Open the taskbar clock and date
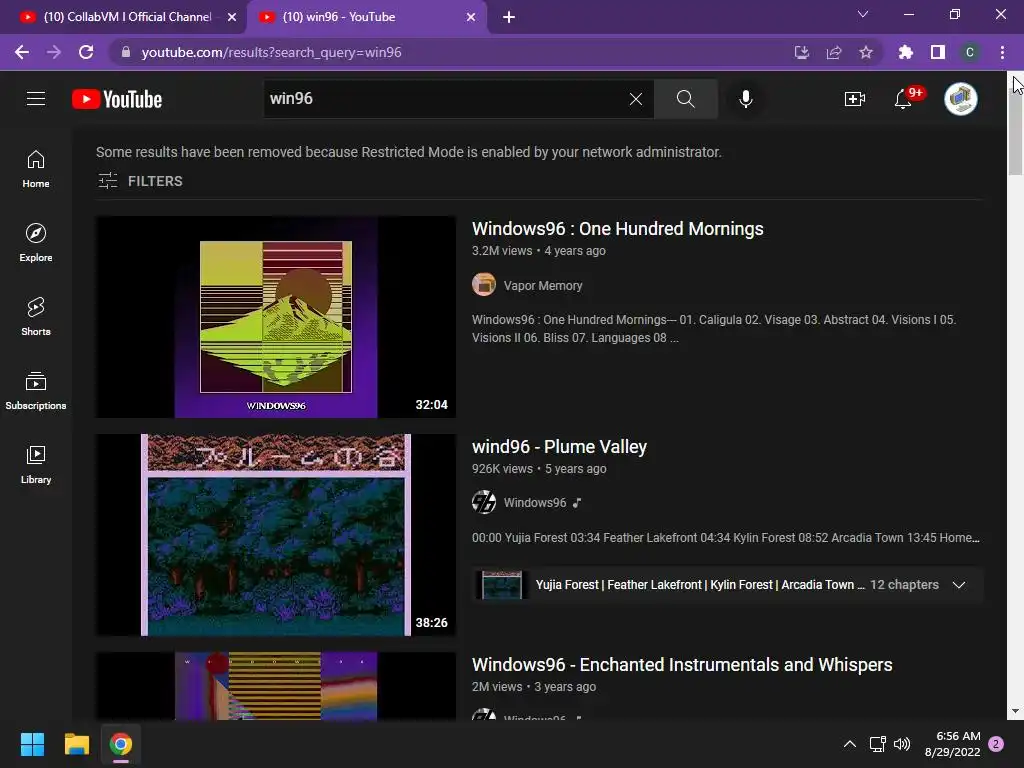The width and height of the screenshot is (1024, 768). 953,744
